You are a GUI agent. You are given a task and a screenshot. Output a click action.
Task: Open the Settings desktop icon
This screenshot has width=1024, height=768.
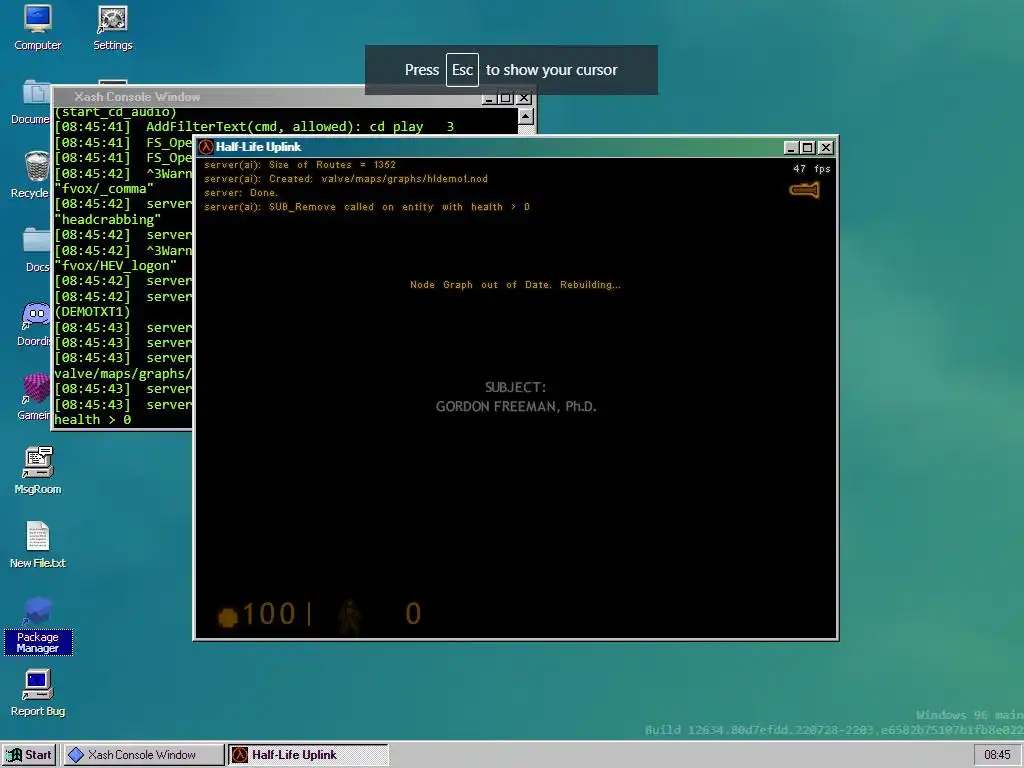pyautogui.click(x=112, y=28)
